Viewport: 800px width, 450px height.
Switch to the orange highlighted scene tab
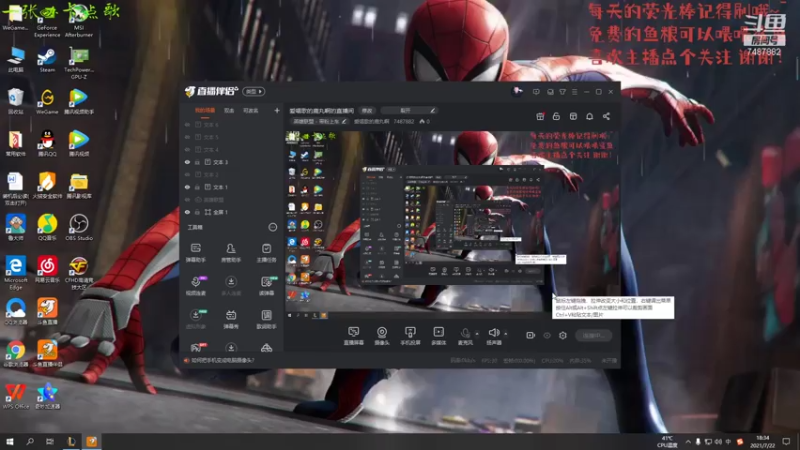pyautogui.click(x=205, y=111)
